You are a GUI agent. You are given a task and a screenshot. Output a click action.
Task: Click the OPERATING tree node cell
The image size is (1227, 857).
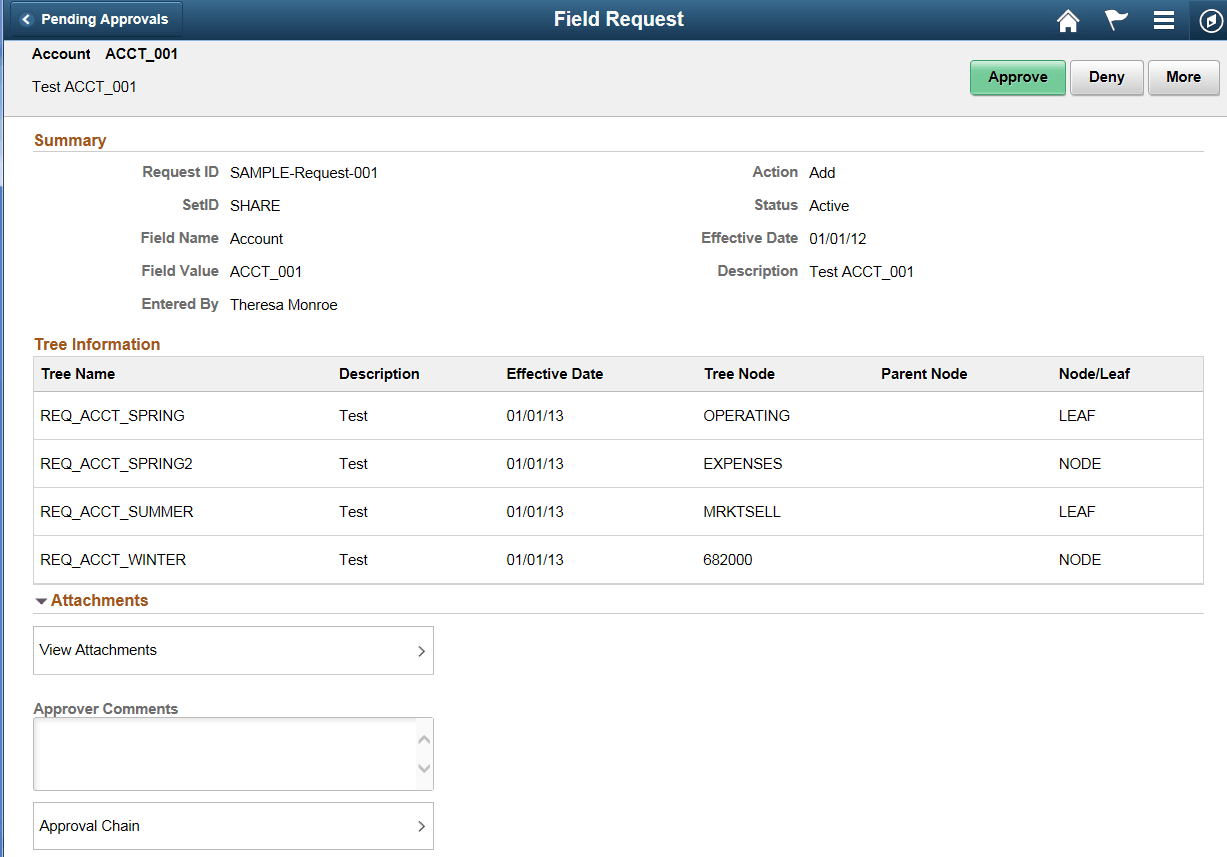(747, 416)
